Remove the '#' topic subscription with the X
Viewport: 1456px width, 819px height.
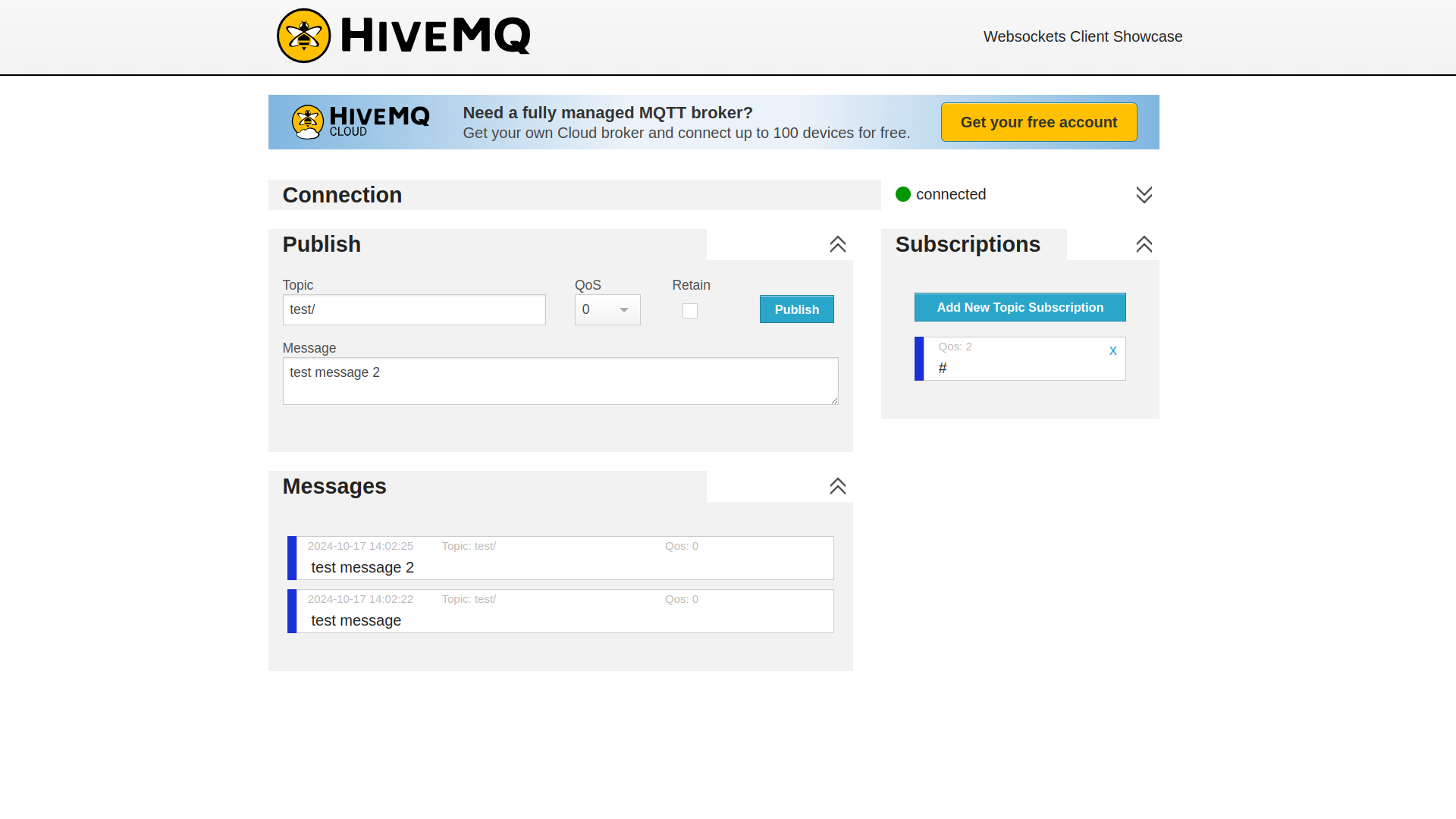click(1112, 350)
